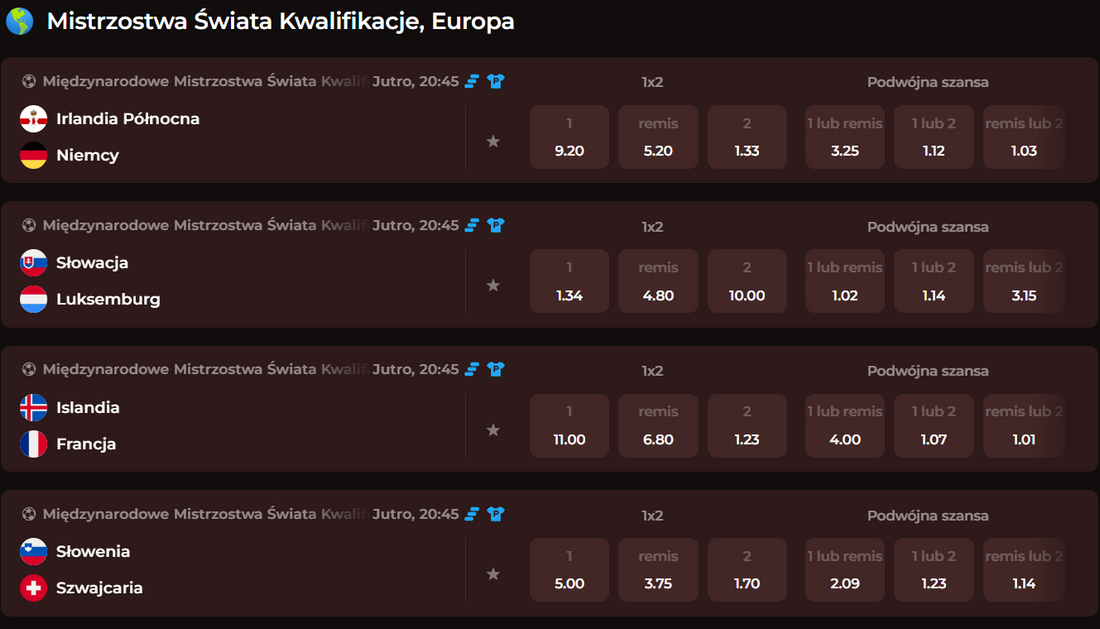Favorite the Irlandia Północna vs Niemcy match
Viewport: 1100px width, 629px height.
click(493, 142)
